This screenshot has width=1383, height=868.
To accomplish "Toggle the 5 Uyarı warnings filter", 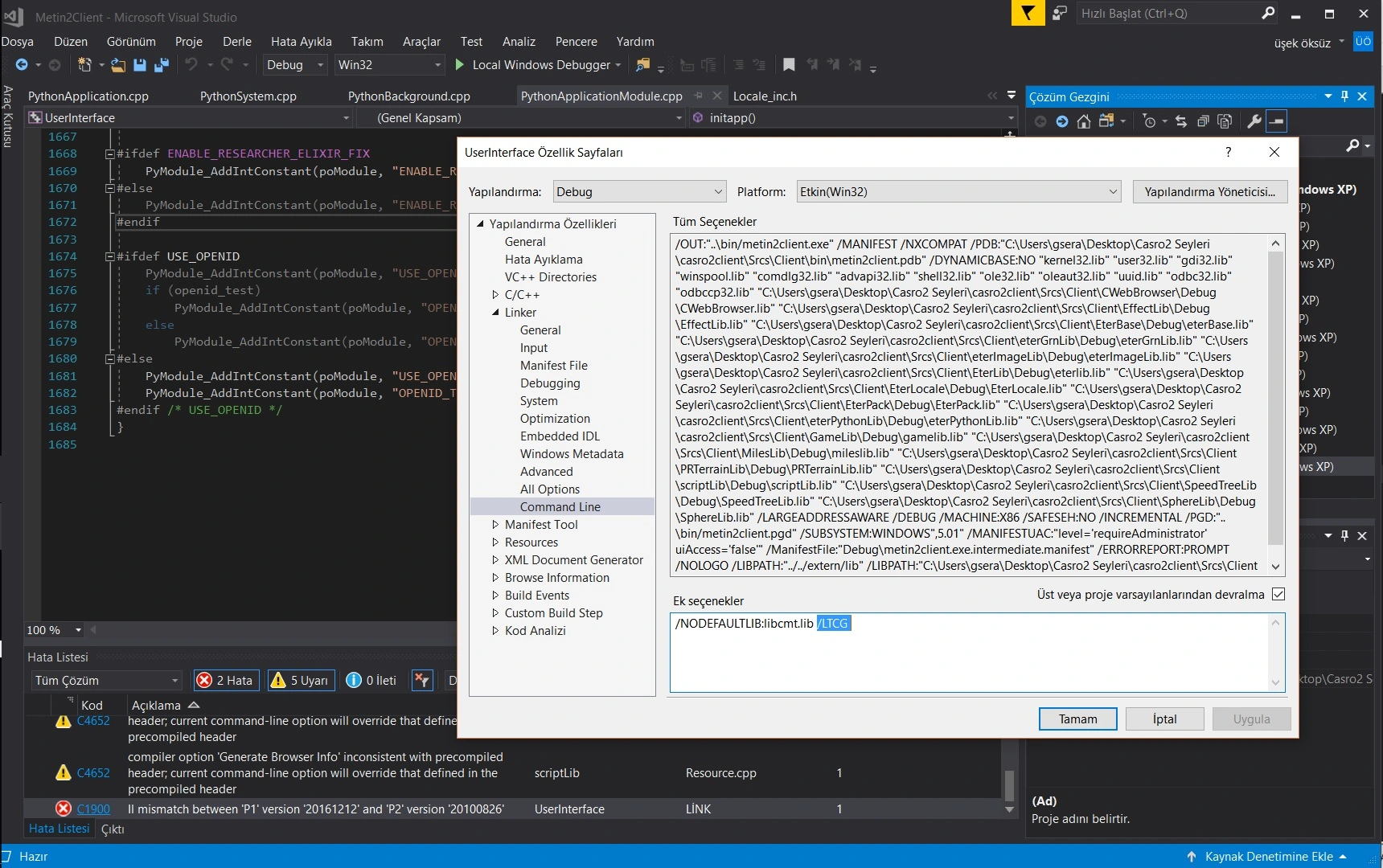I will point(301,681).
